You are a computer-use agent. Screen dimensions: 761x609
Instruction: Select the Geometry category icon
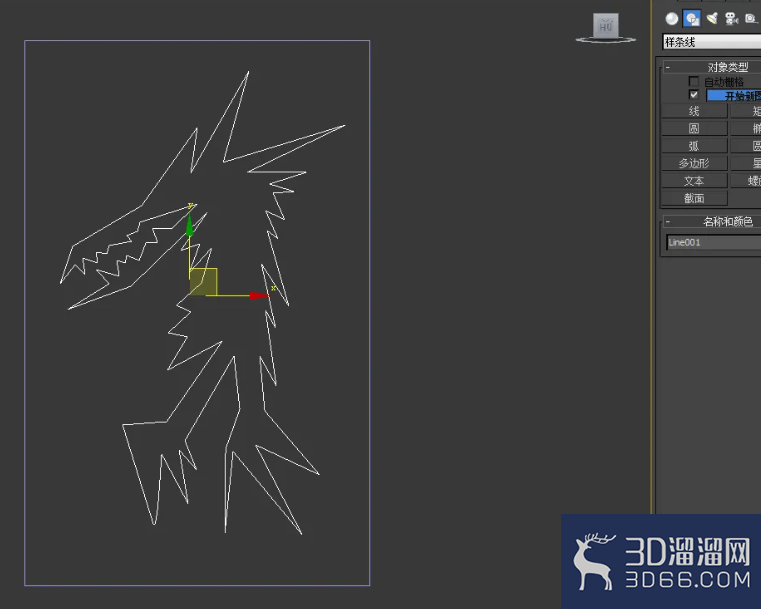[672, 19]
